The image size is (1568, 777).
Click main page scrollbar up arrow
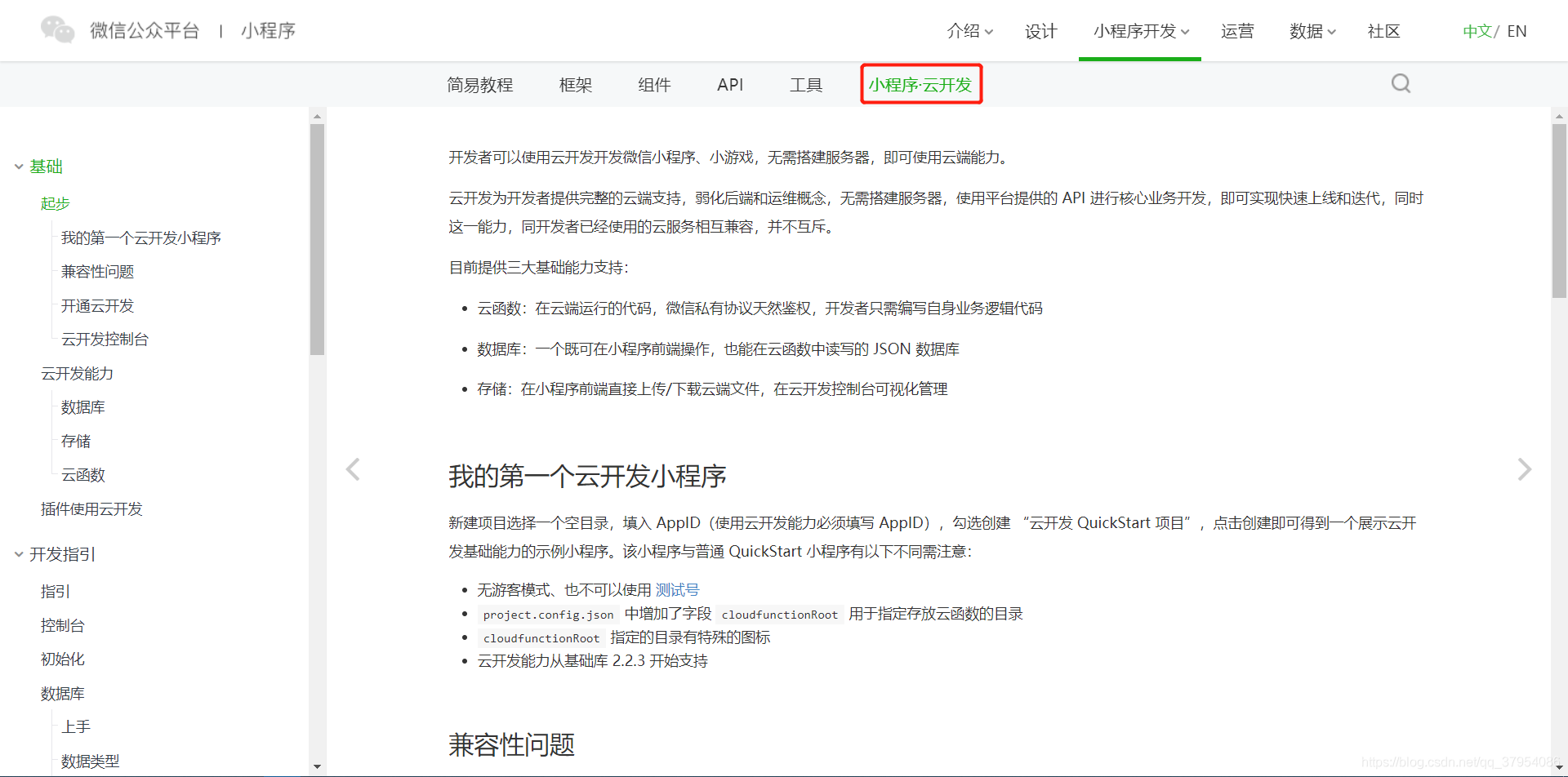[x=1559, y=116]
